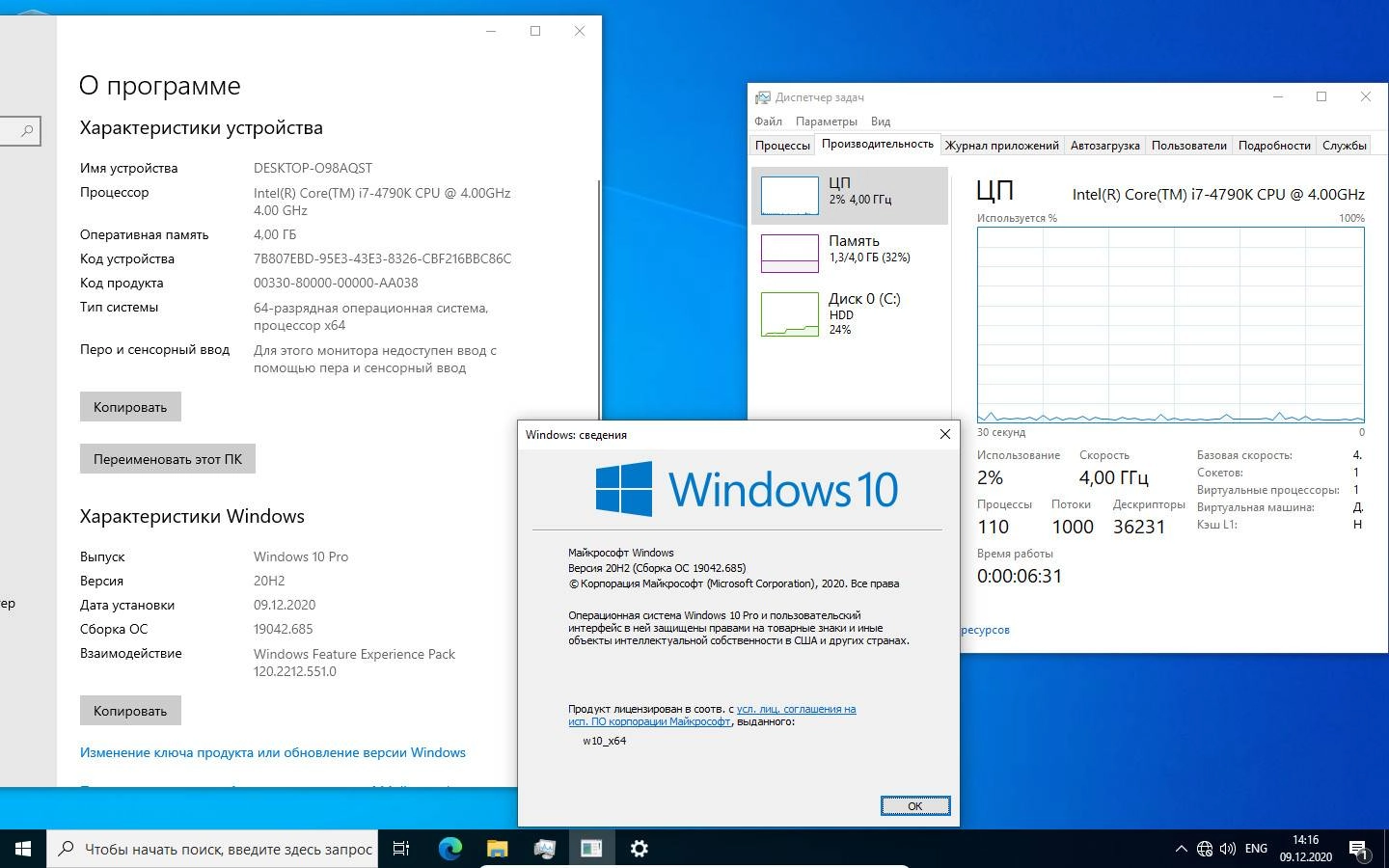
Task: Click Копировать under device specifications
Action: [130, 407]
